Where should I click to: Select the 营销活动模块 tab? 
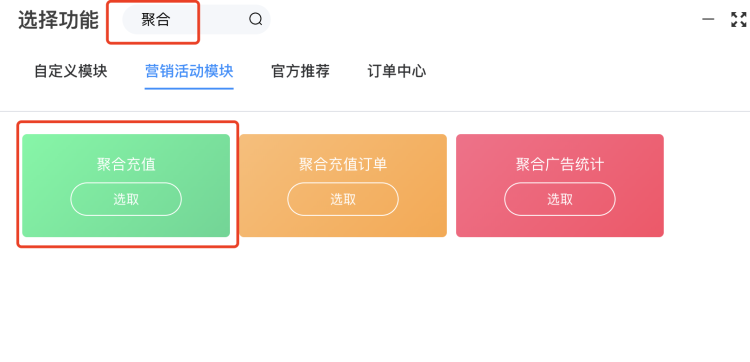pos(189,71)
